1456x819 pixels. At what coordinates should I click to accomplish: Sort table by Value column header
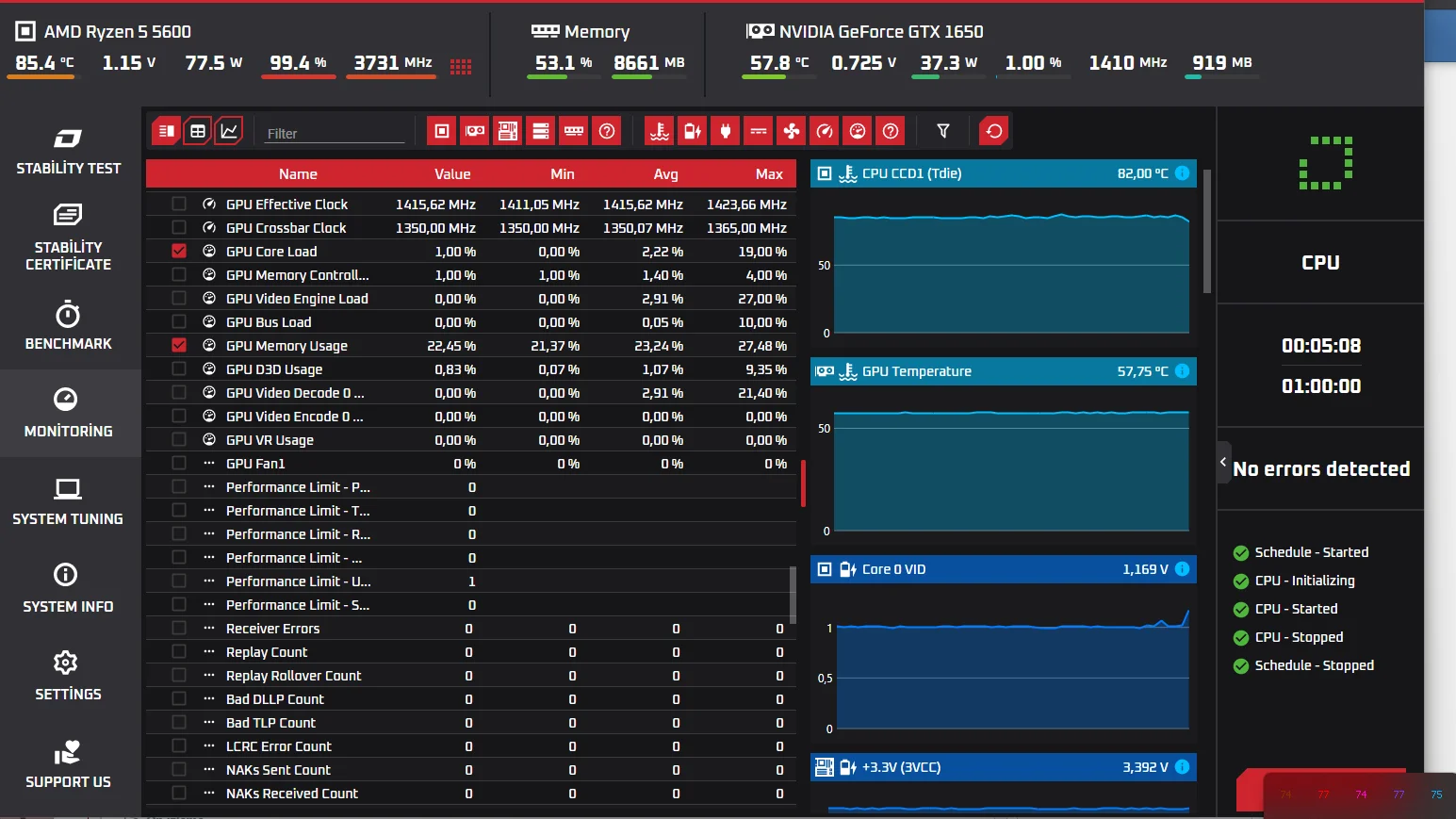(452, 174)
